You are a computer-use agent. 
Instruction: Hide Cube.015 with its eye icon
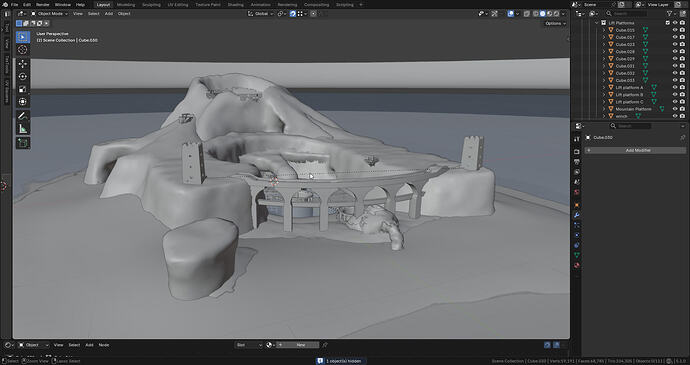point(675,30)
